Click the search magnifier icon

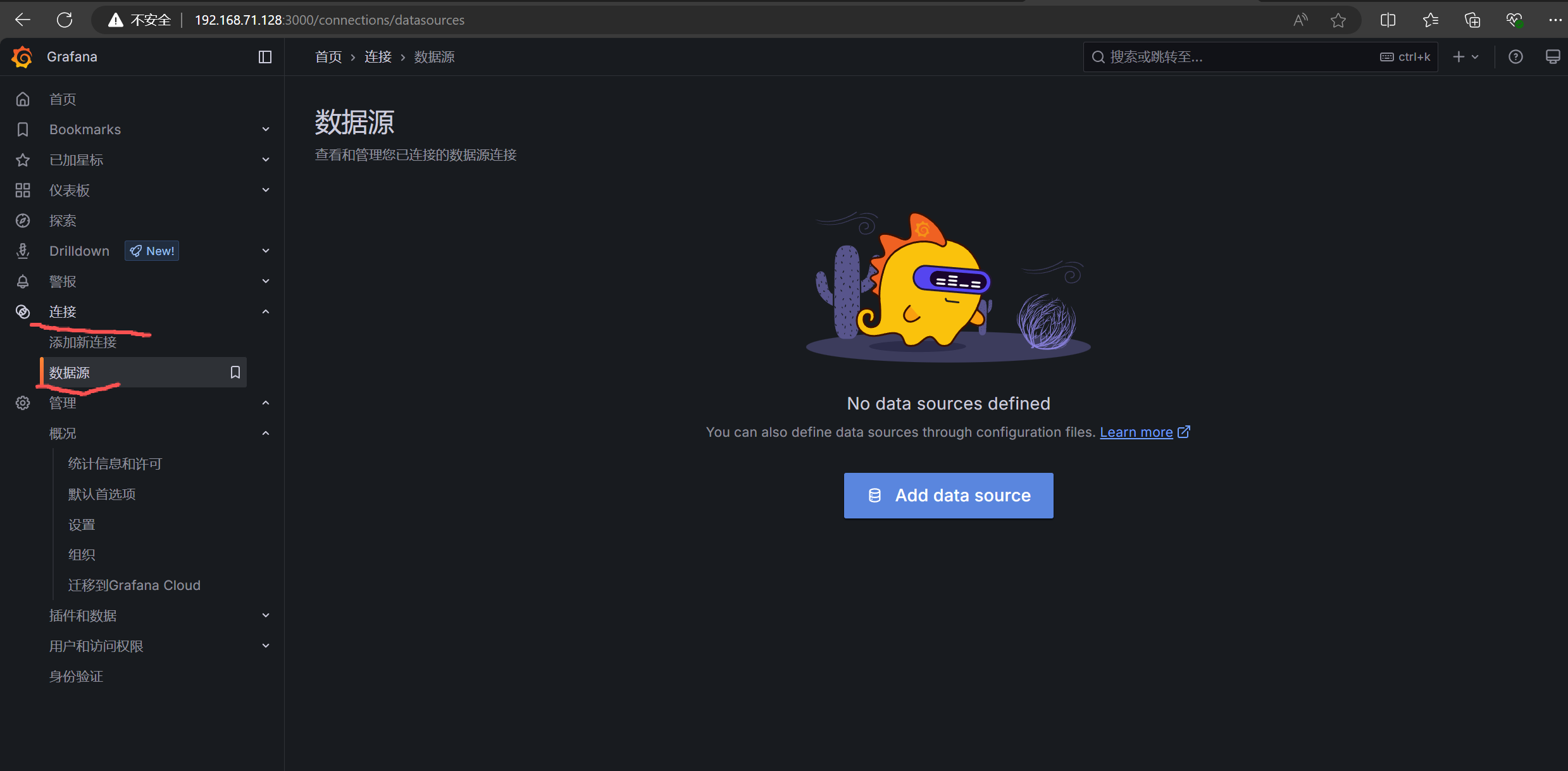click(x=1098, y=57)
